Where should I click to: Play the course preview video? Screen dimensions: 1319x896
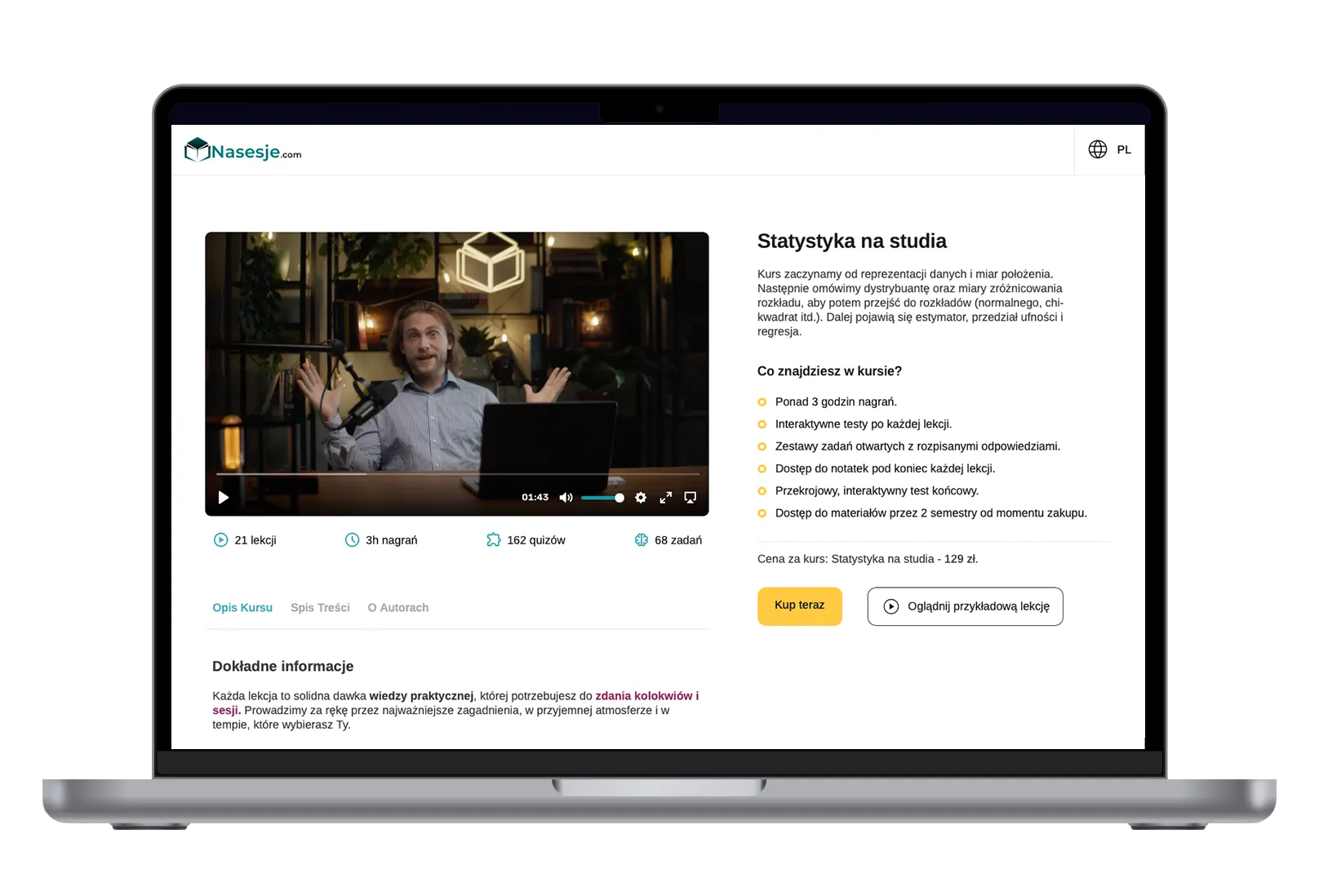[x=224, y=497]
